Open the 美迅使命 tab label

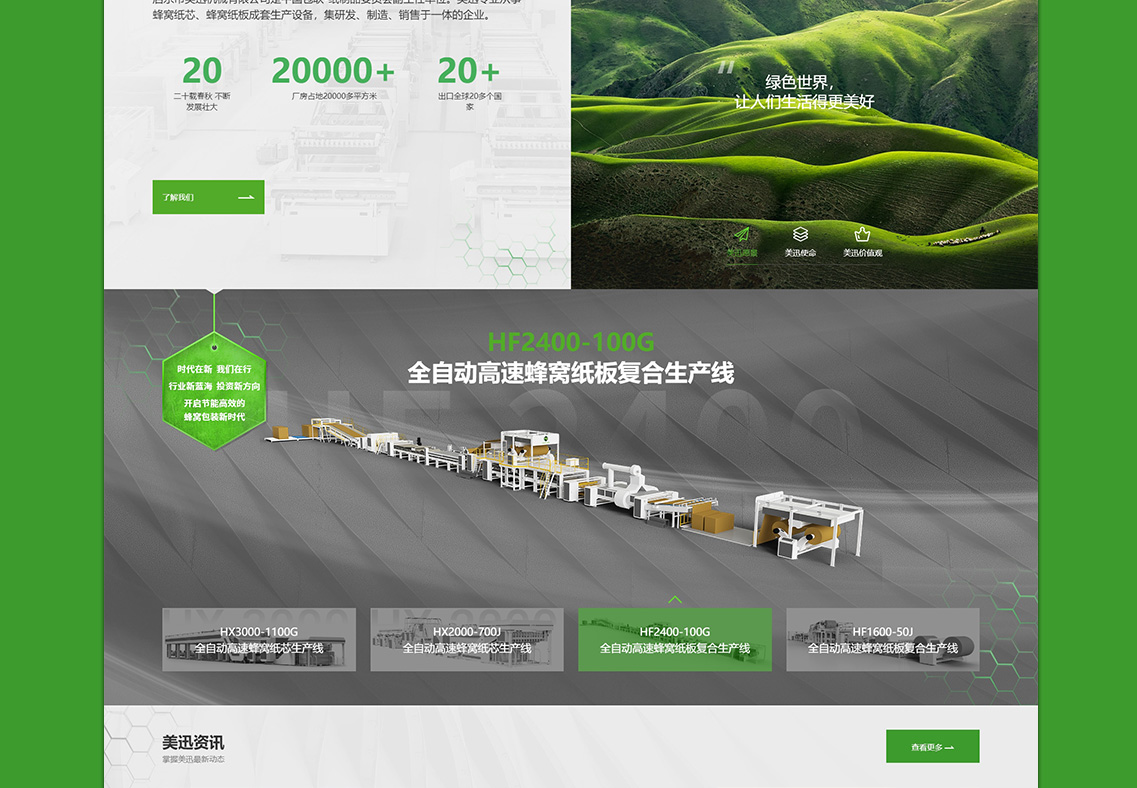800,253
